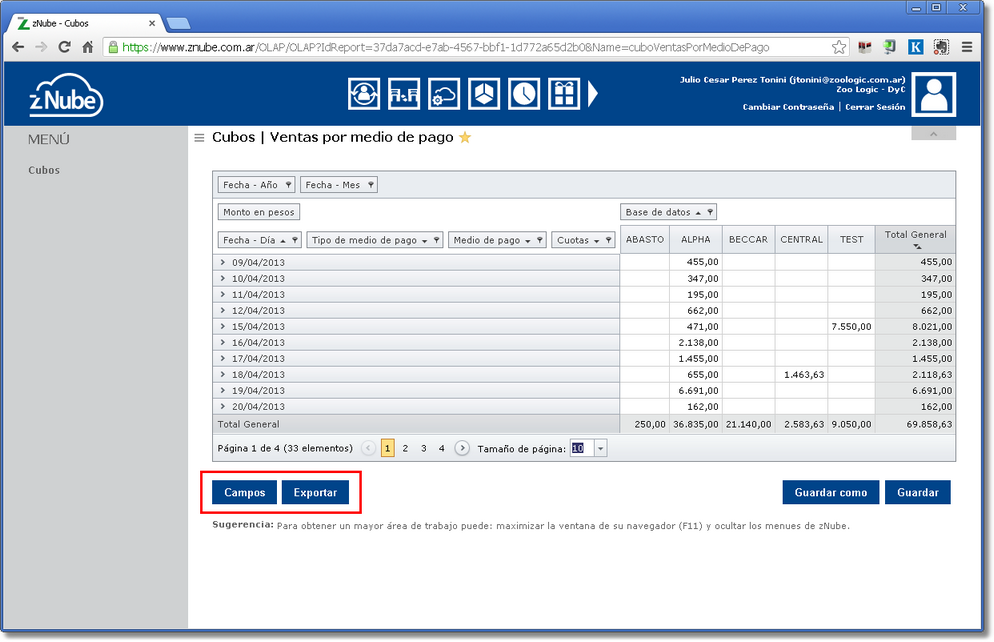Collapse the top header panel chevron

point(933,133)
